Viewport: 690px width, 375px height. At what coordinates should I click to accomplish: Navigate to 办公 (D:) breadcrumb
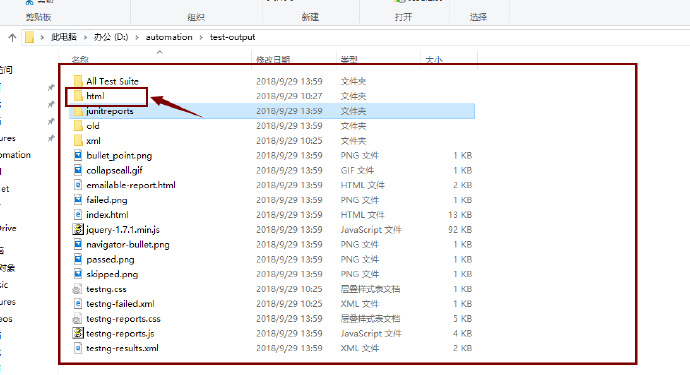pyautogui.click(x=111, y=37)
